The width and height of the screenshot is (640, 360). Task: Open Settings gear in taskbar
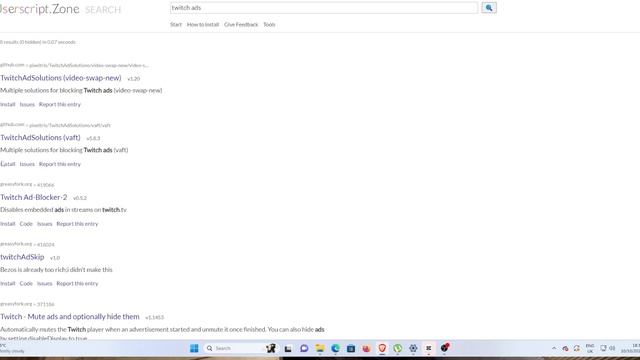(413, 348)
